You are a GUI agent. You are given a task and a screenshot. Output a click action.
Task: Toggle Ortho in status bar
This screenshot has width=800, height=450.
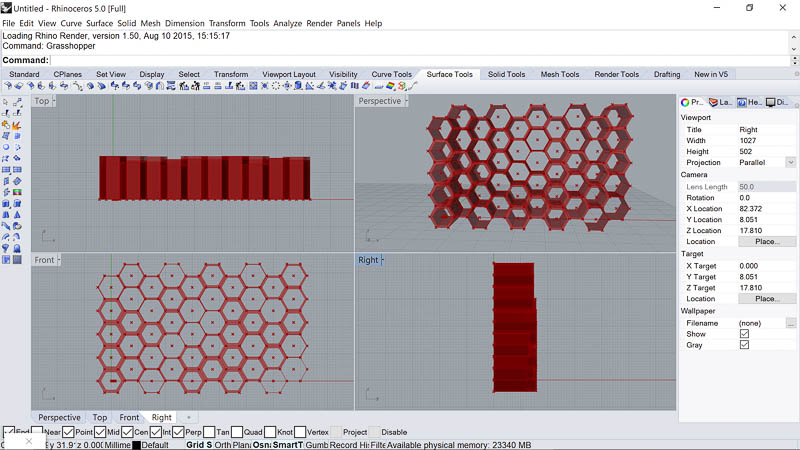coord(223,445)
